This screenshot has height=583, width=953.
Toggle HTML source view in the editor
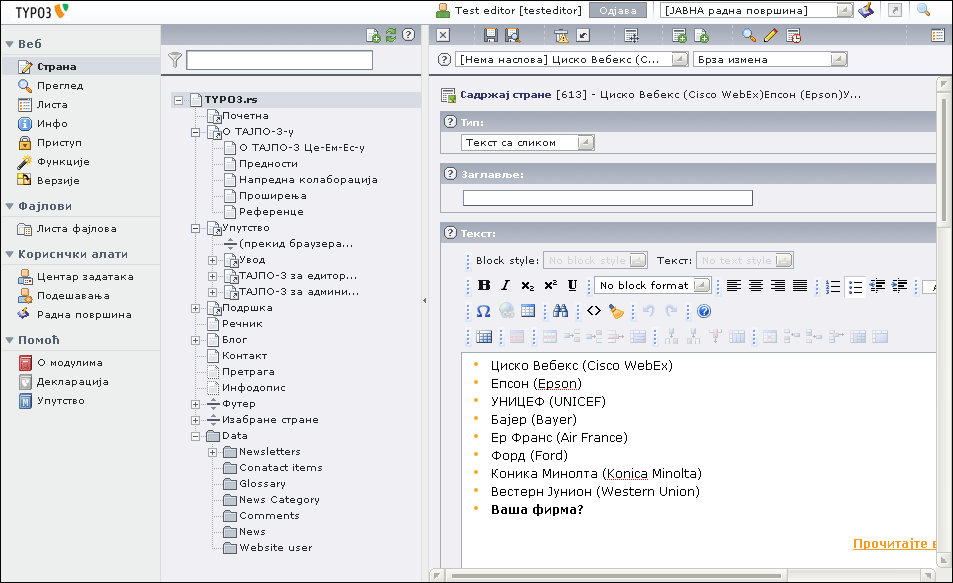[593, 311]
